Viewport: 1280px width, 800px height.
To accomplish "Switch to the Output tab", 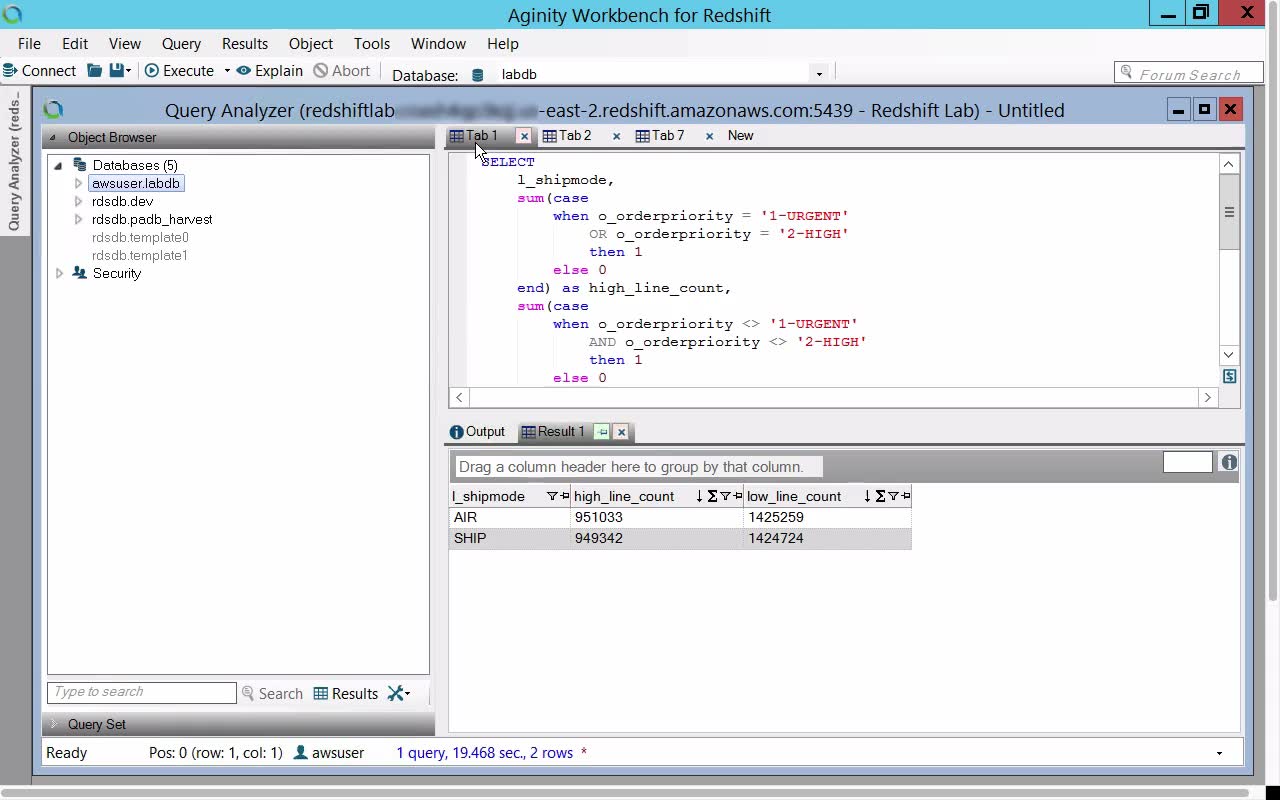I will (477, 432).
